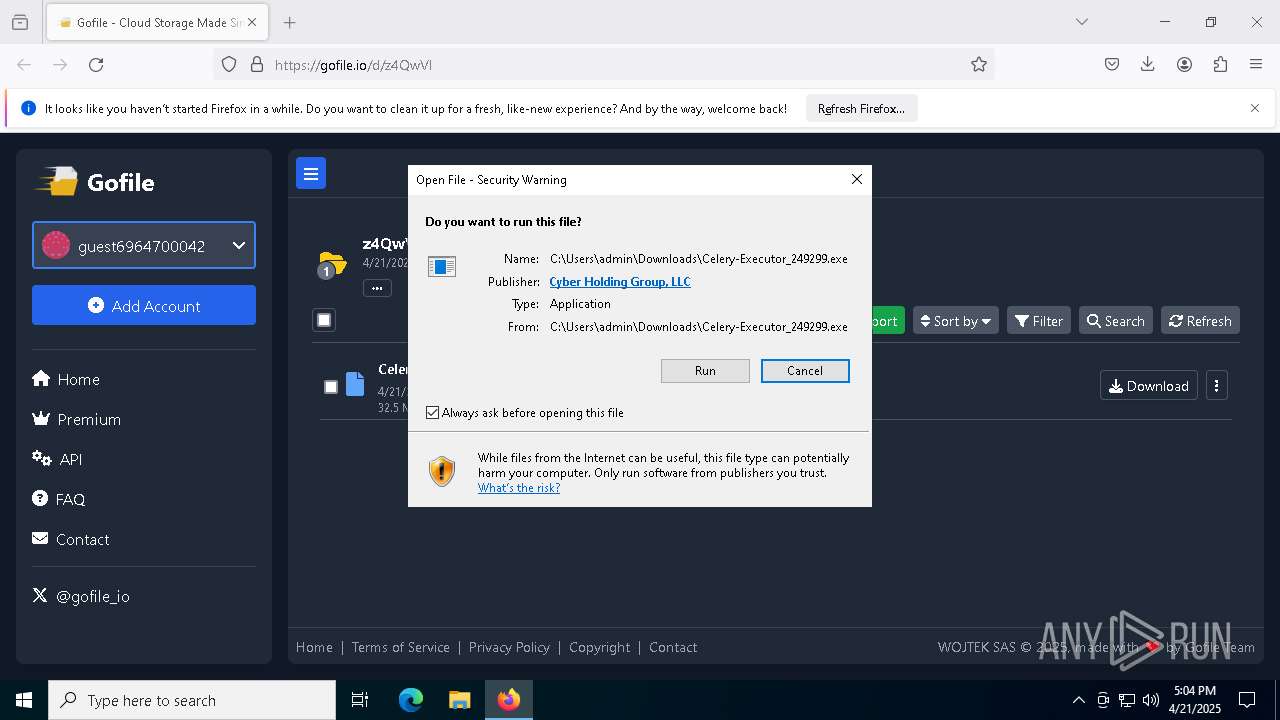Close the Gofile tab

coord(252,22)
